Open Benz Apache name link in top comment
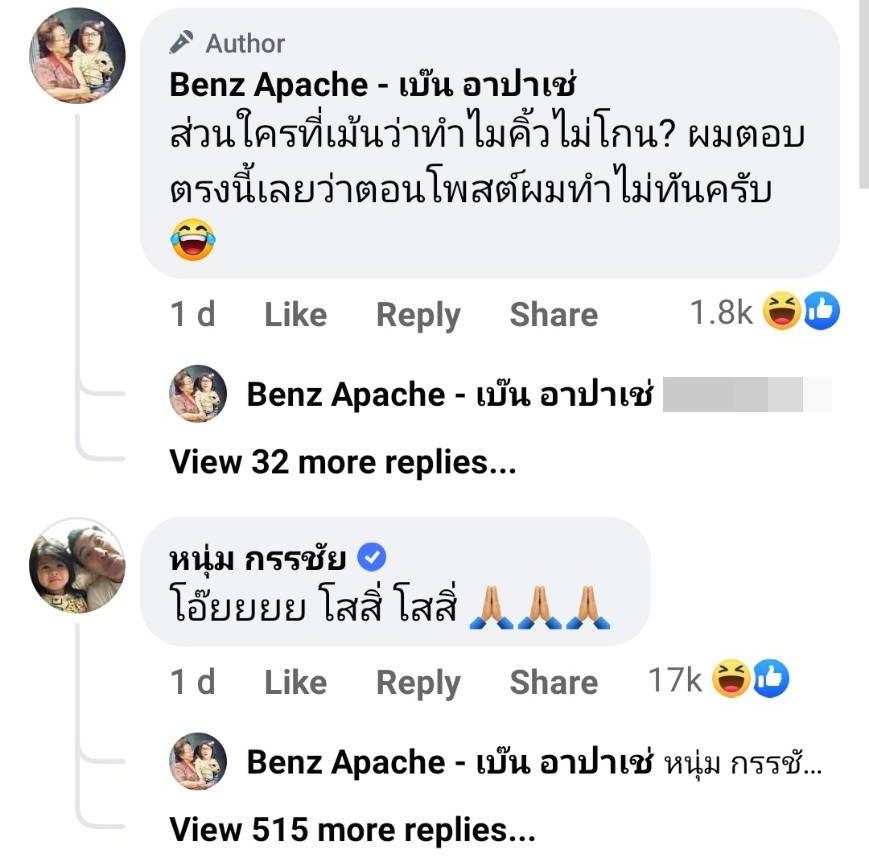Image resolution: width=869 pixels, height=862 pixels. click(x=372, y=86)
